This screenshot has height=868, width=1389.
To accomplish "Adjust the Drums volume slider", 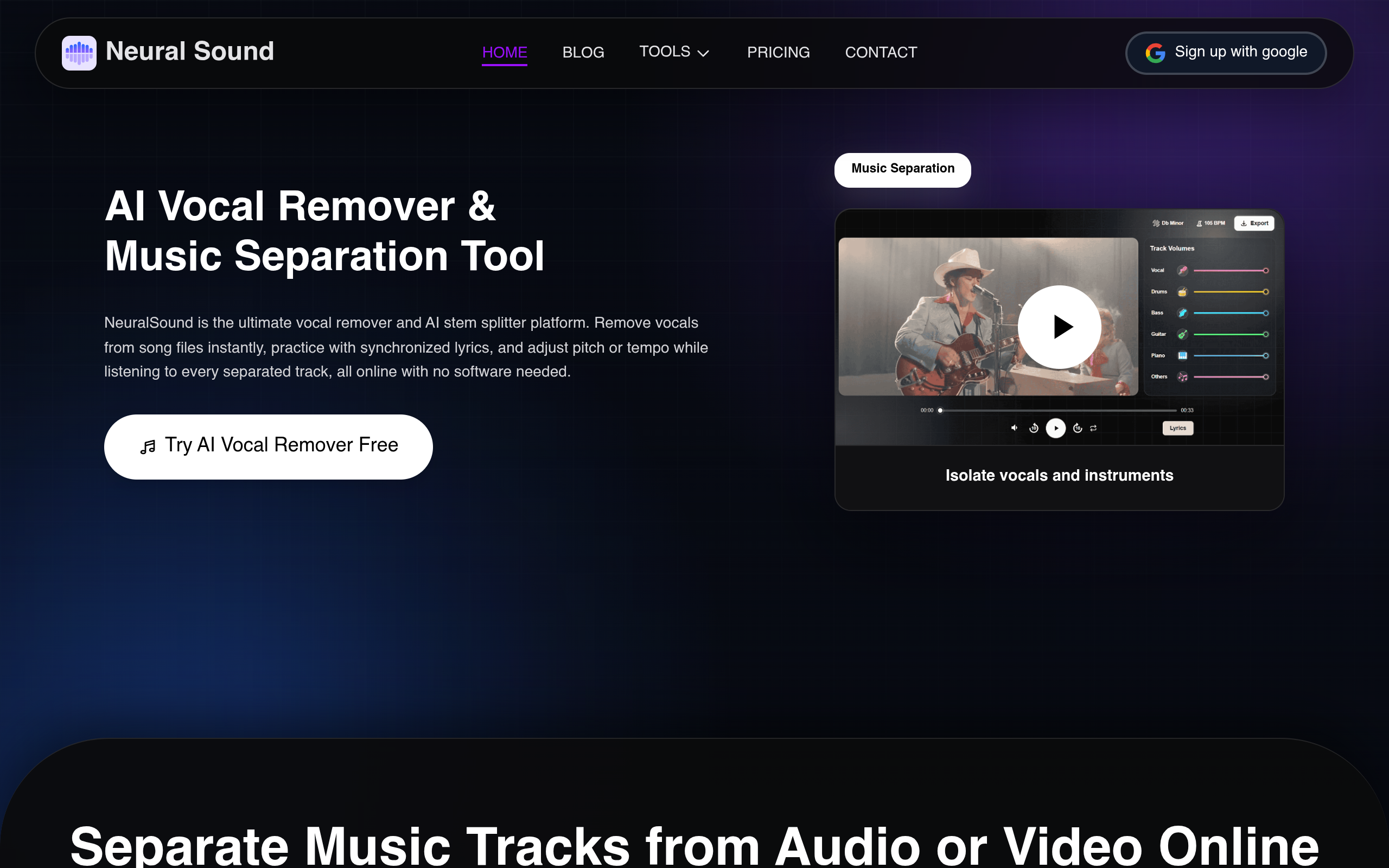I will point(1231,292).
